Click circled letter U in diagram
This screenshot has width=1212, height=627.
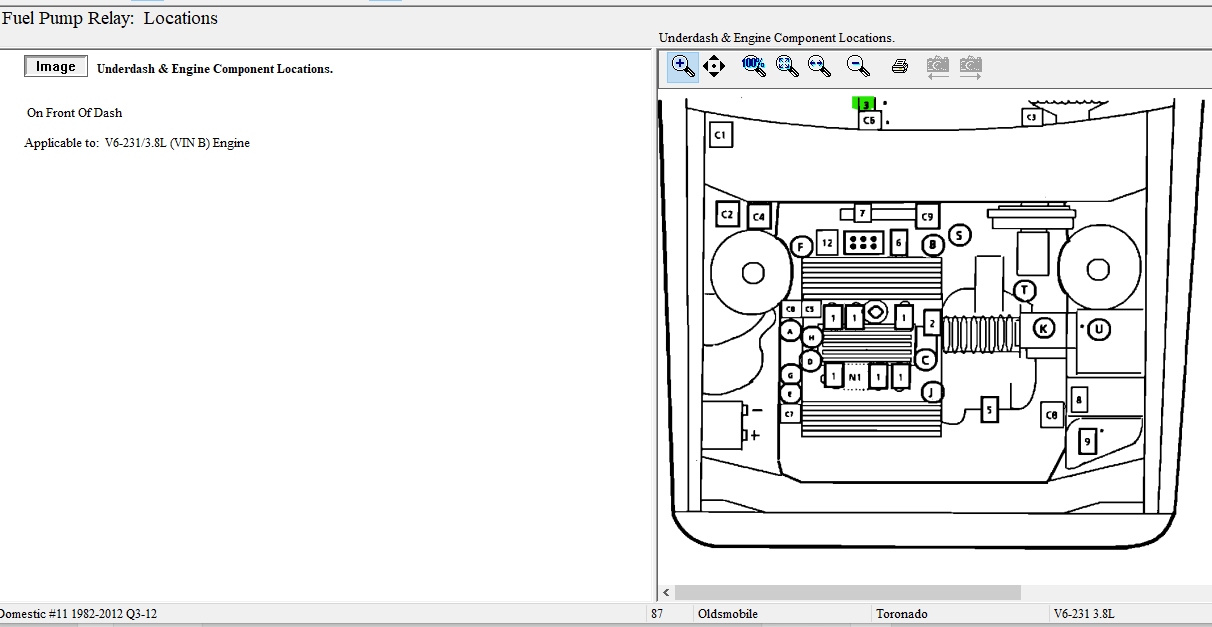tap(1100, 328)
